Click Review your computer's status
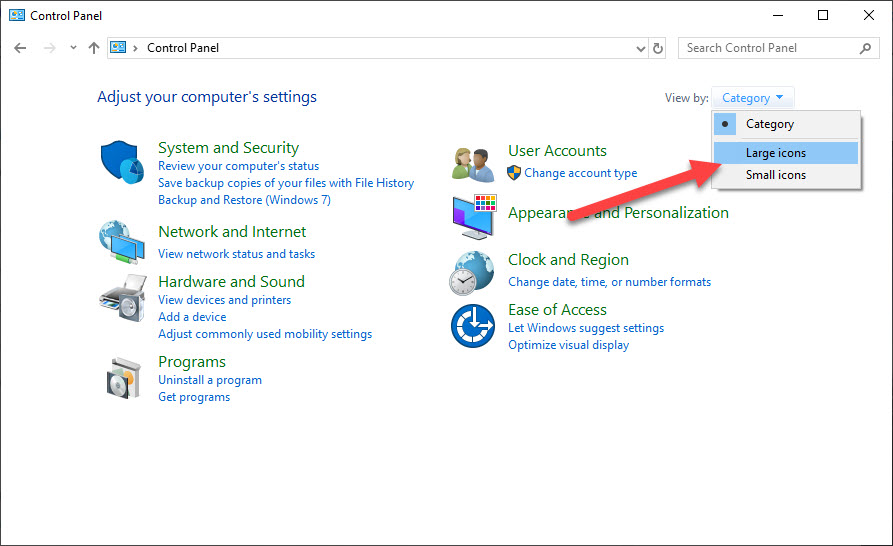The width and height of the screenshot is (893, 546). [x=239, y=166]
